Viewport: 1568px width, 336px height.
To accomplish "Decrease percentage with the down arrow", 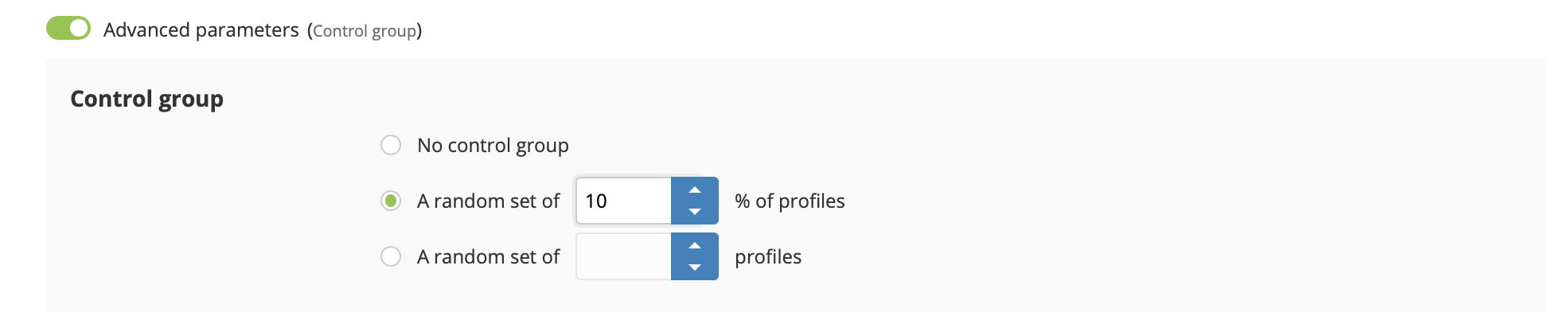I will pyautogui.click(x=695, y=212).
